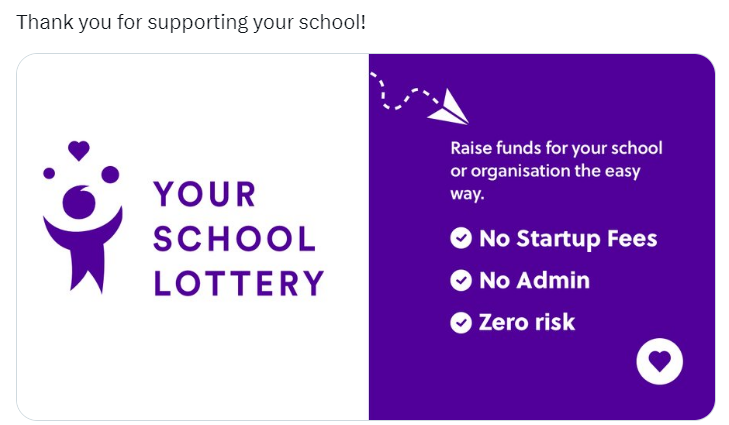Click checkmark beside Zero risk
The width and height of the screenshot is (729, 425).
click(461, 322)
